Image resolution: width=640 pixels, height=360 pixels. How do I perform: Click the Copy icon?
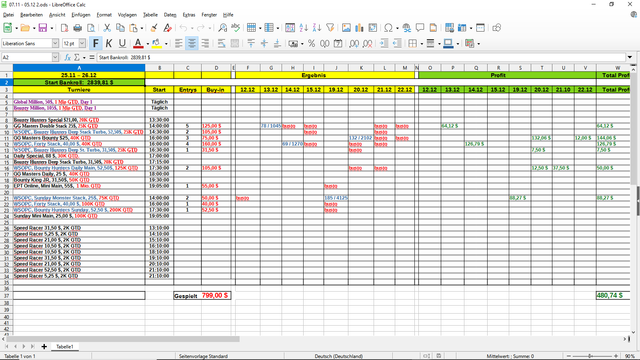120,28
